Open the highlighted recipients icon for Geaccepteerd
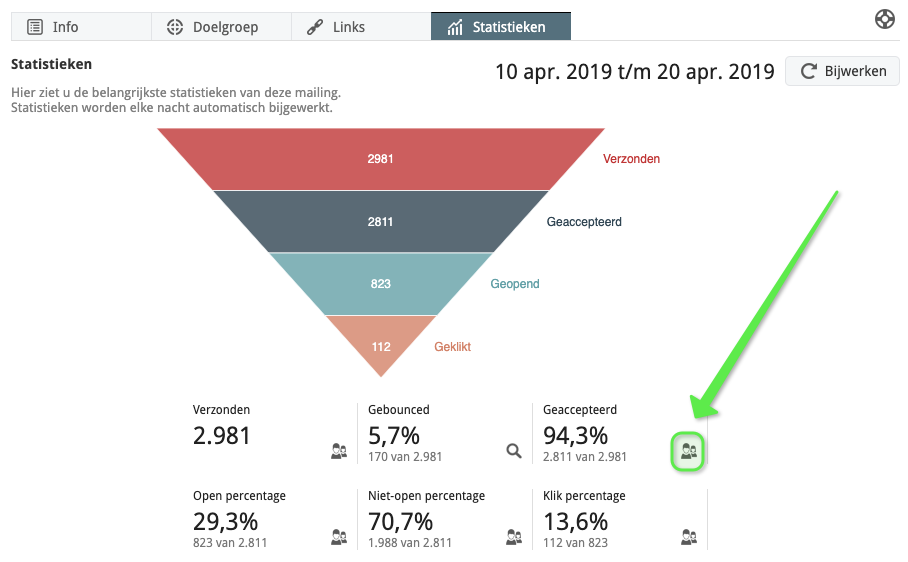Viewport: 908px width, 562px height. click(688, 452)
